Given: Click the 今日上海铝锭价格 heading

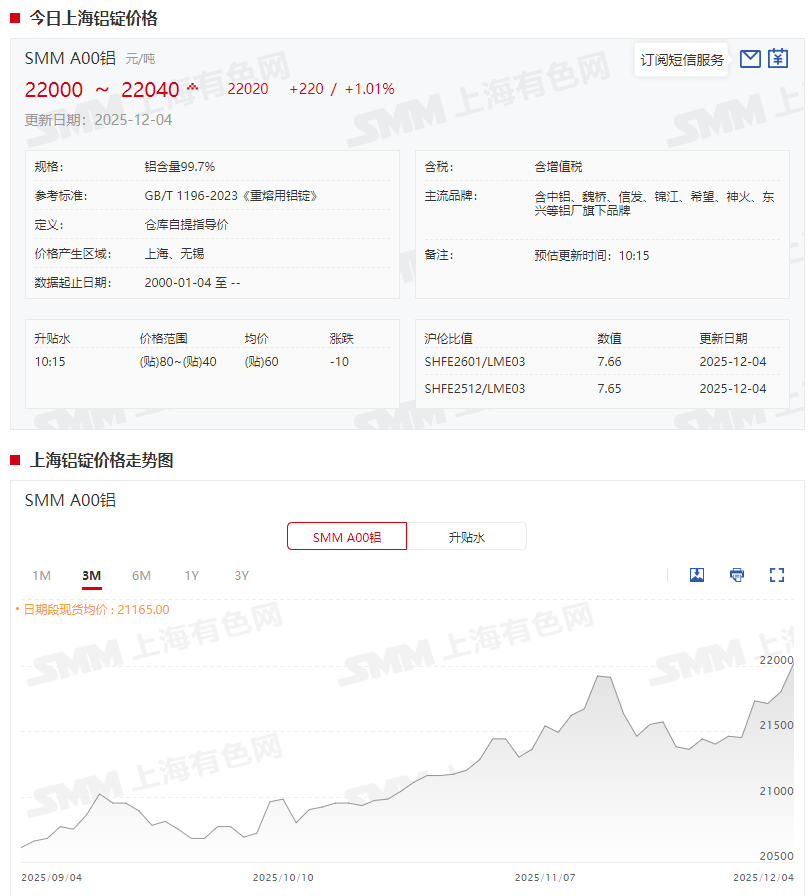Looking at the screenshot, I should point(94,18).
